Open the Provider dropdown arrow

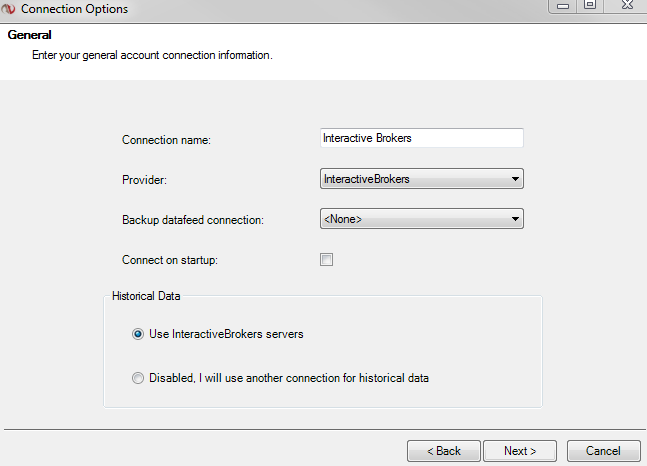click(x=515, y=179)
